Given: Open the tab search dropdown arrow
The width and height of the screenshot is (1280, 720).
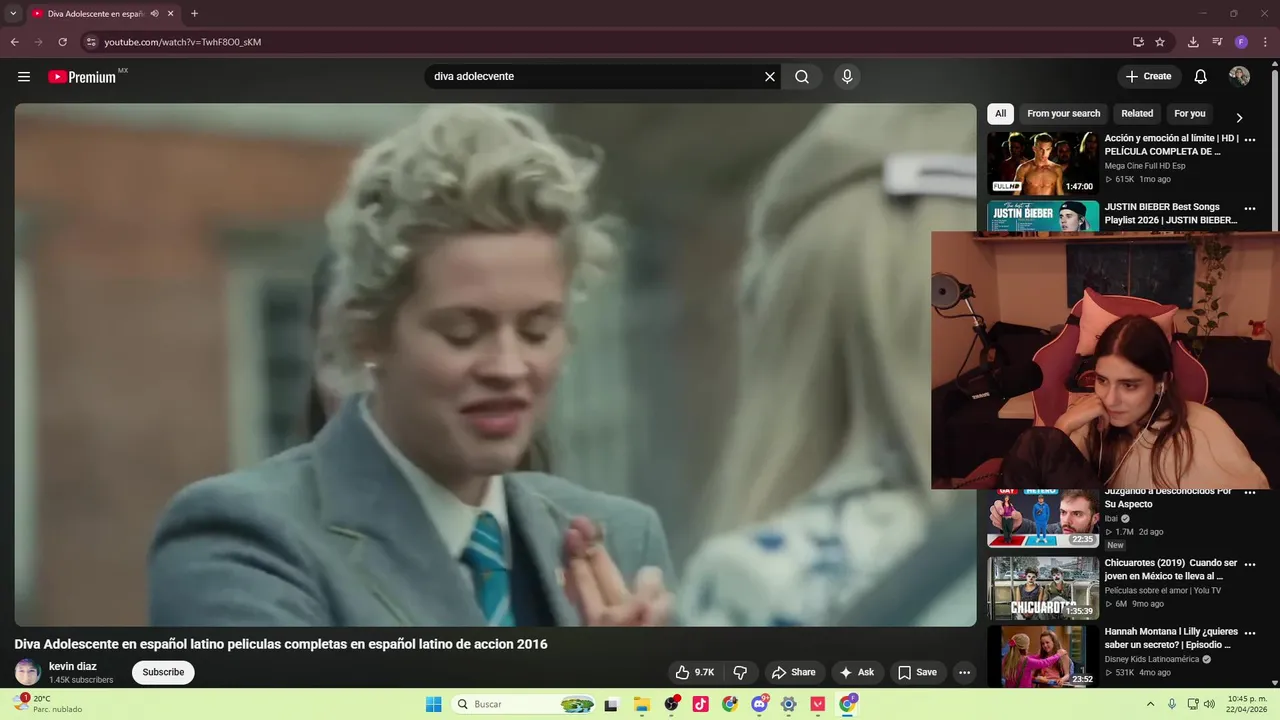Looking at the screenshot, I should click(13, 14).
